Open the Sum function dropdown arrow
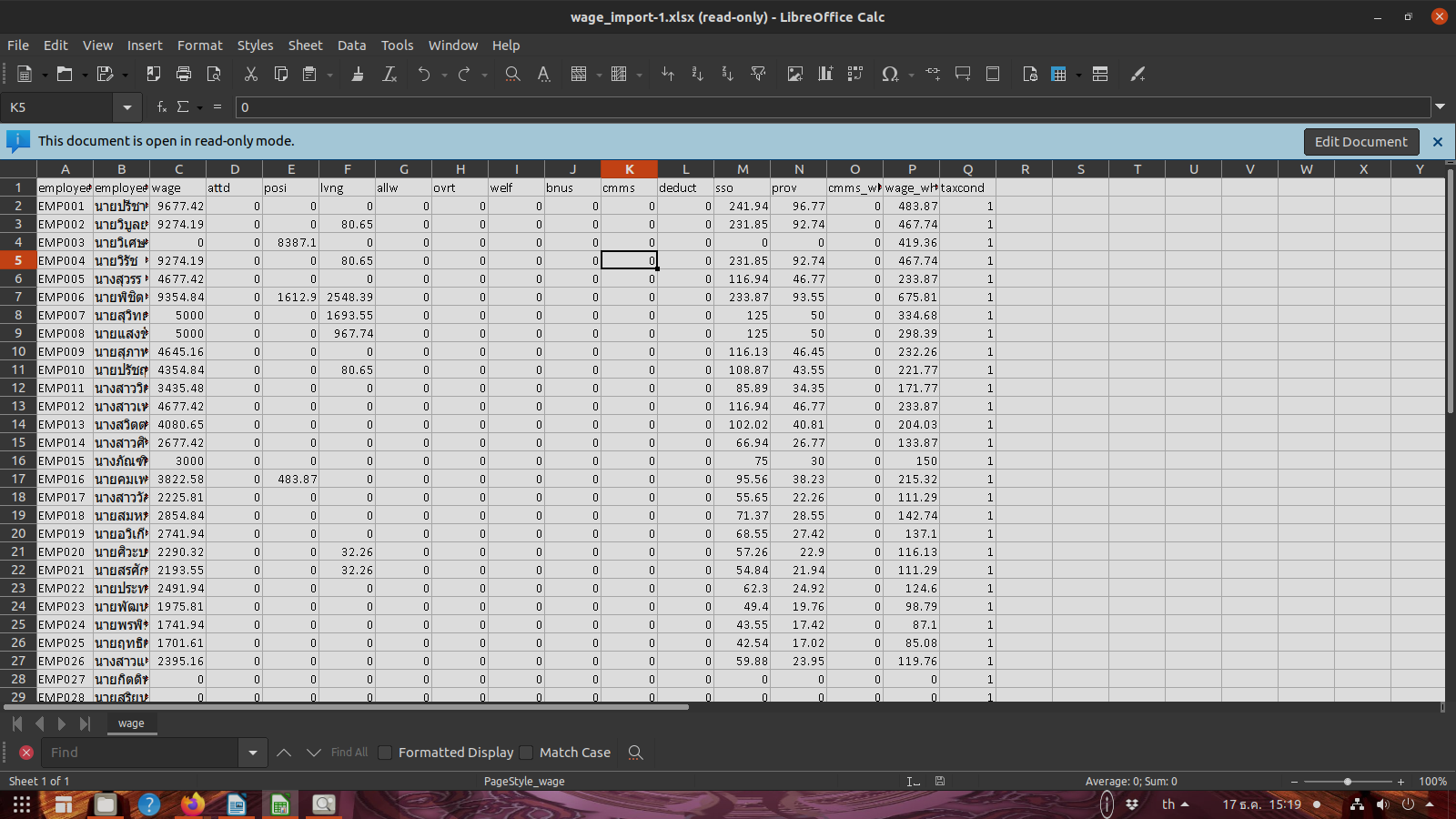Viewport: 1456px width, 819px height. click(199, 107)
